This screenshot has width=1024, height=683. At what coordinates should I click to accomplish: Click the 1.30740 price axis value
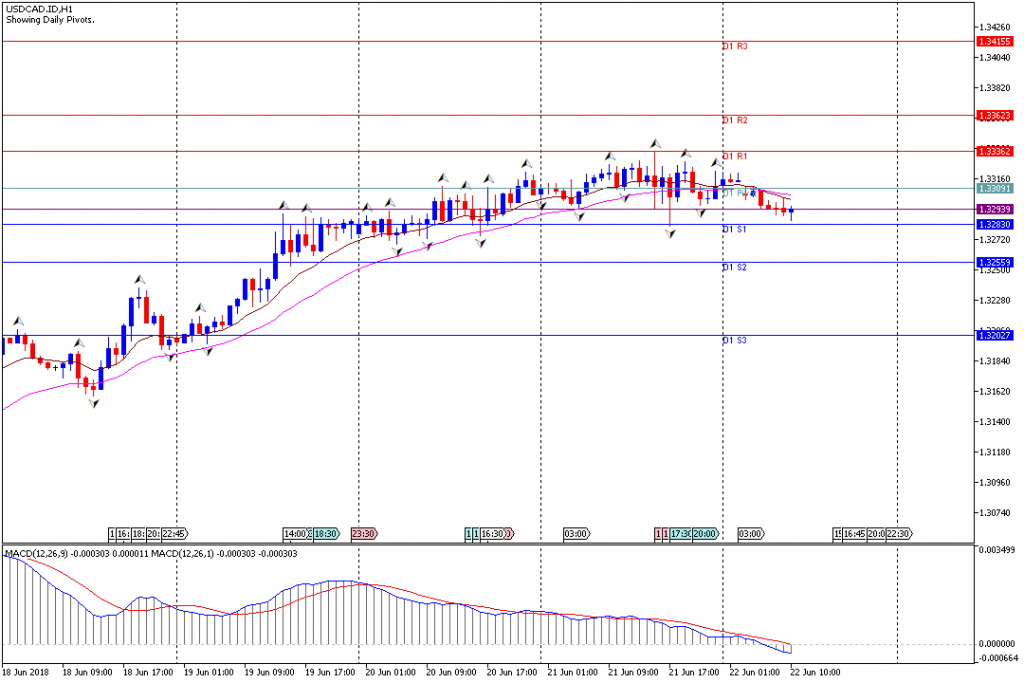[x=995, y=513]
